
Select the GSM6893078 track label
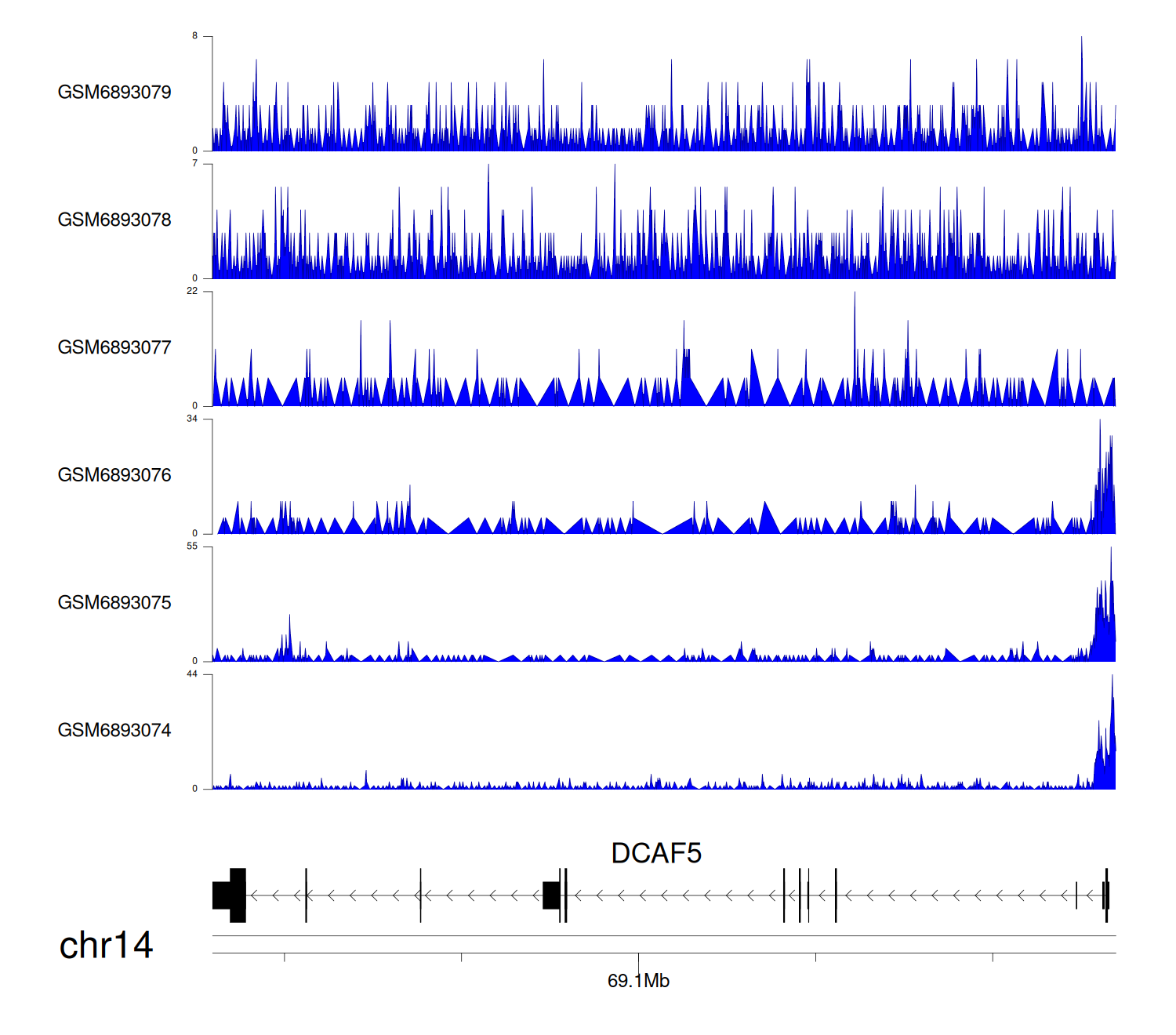click(114, 220)
